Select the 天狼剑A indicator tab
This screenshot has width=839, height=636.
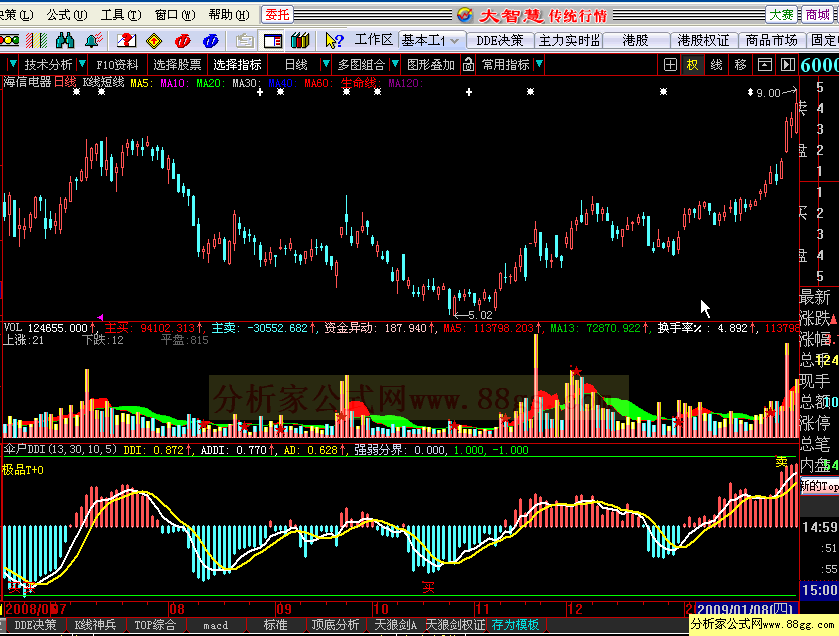tap(395, 624)
